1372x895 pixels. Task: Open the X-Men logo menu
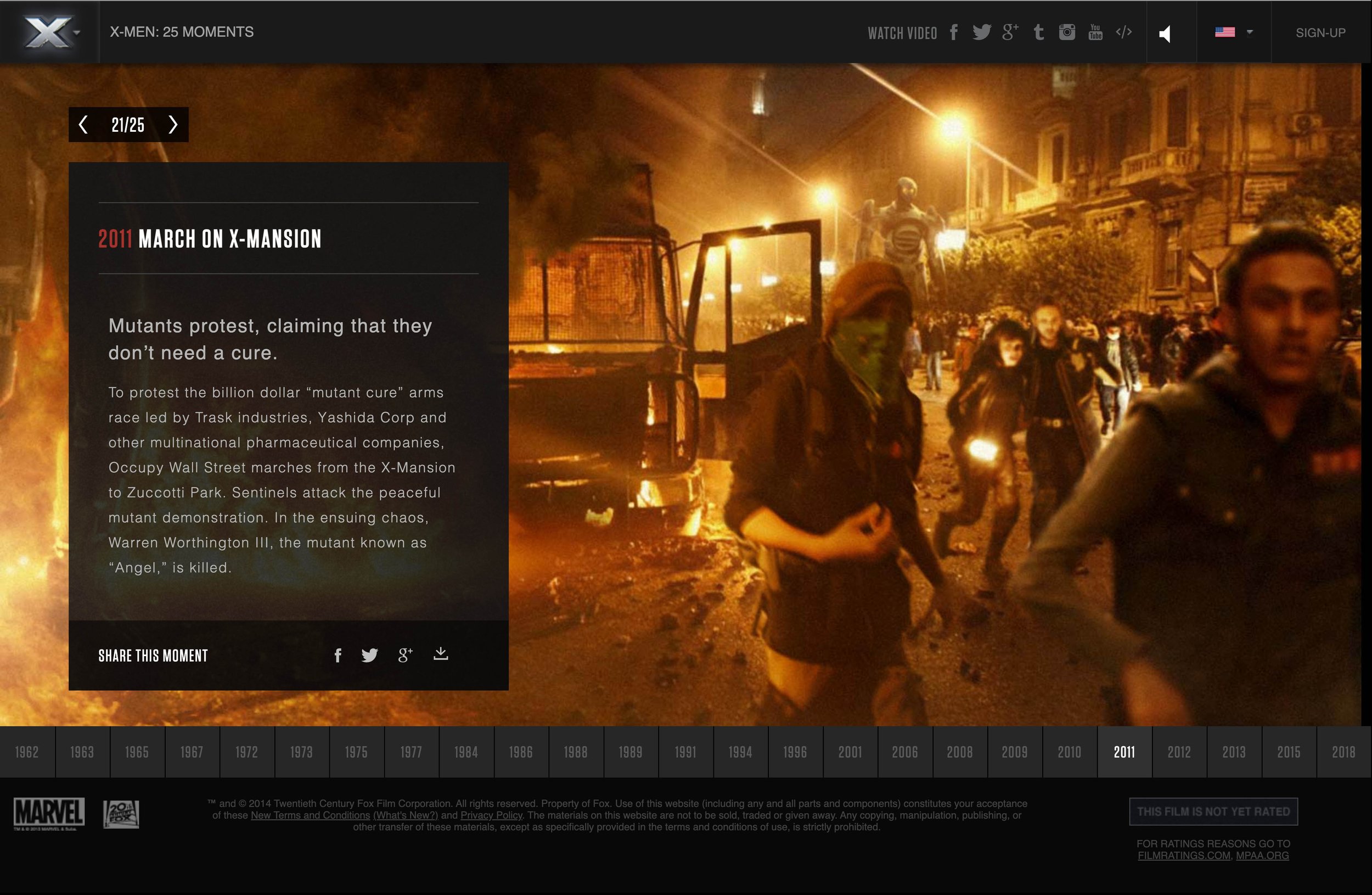click(49, 32)
